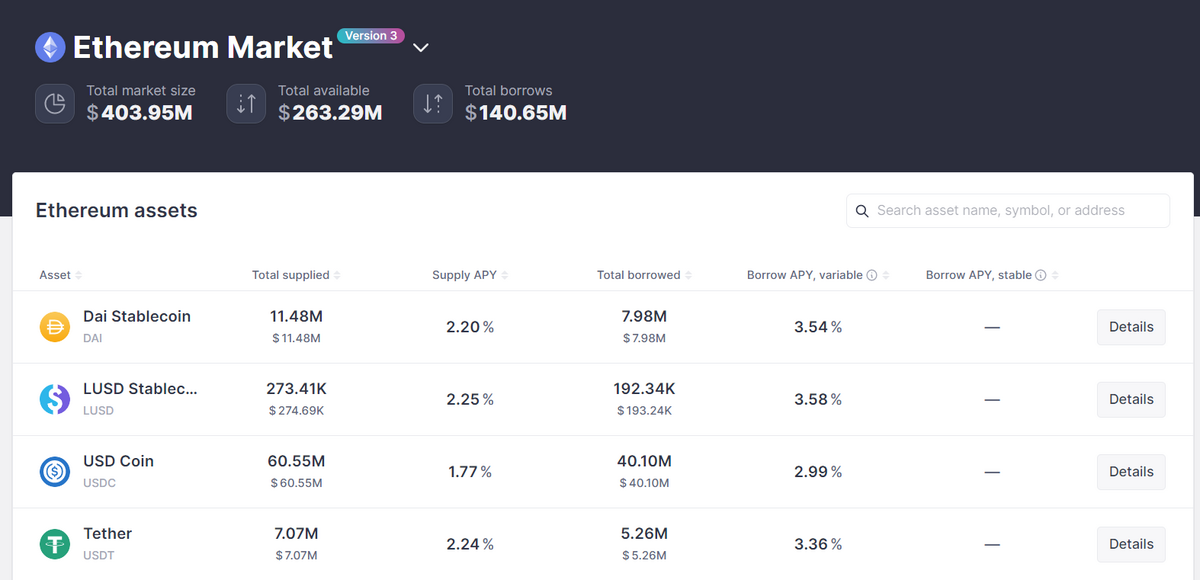Sort table by Supply APY column
1200x580 pixels.
tap(470, 275)
